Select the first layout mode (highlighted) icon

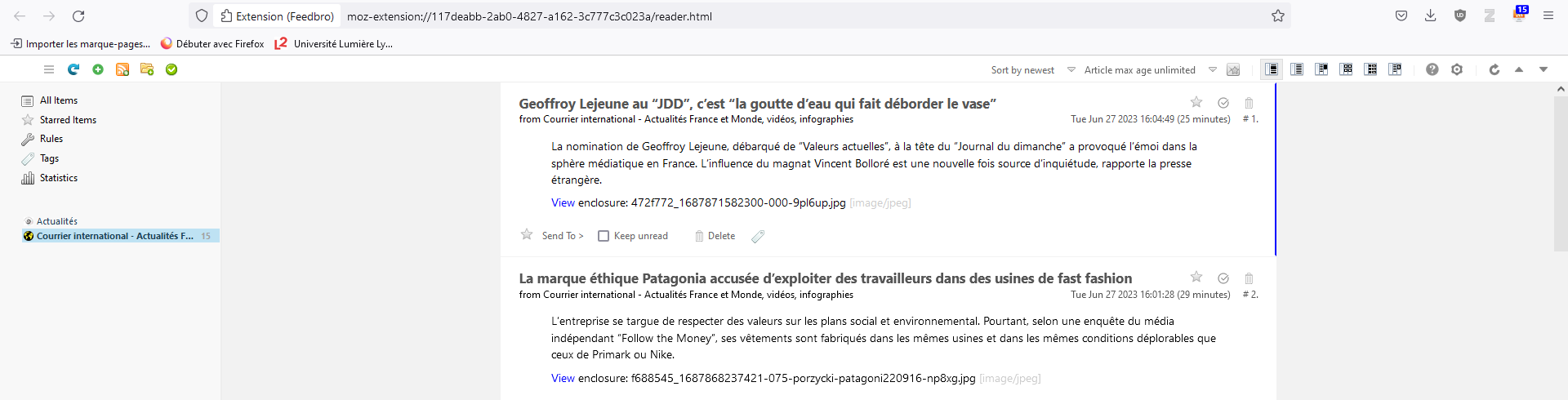tap(1272, 69)
